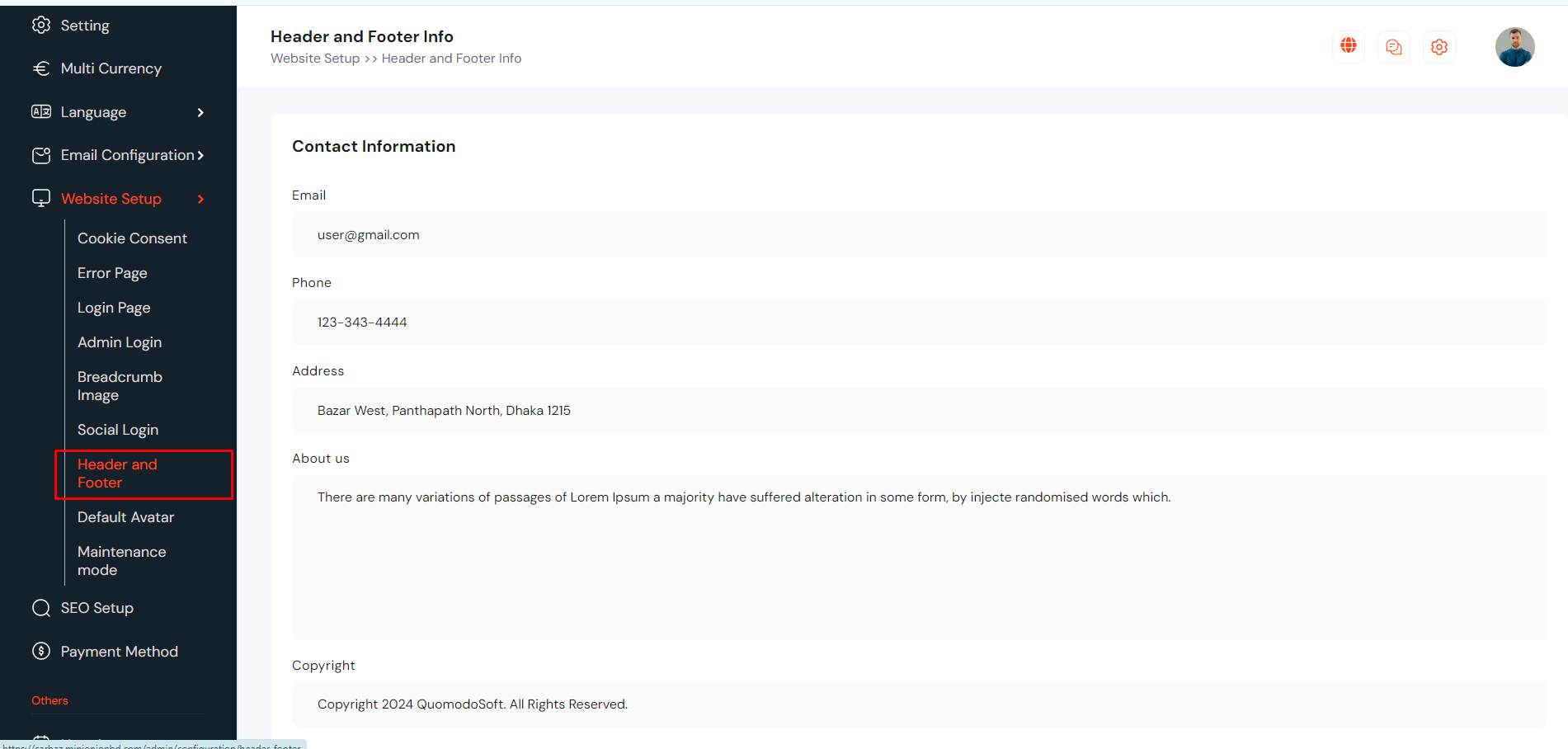Click the orange gear settings icon
This screenshot has width=1568, height=749.
1439,47
